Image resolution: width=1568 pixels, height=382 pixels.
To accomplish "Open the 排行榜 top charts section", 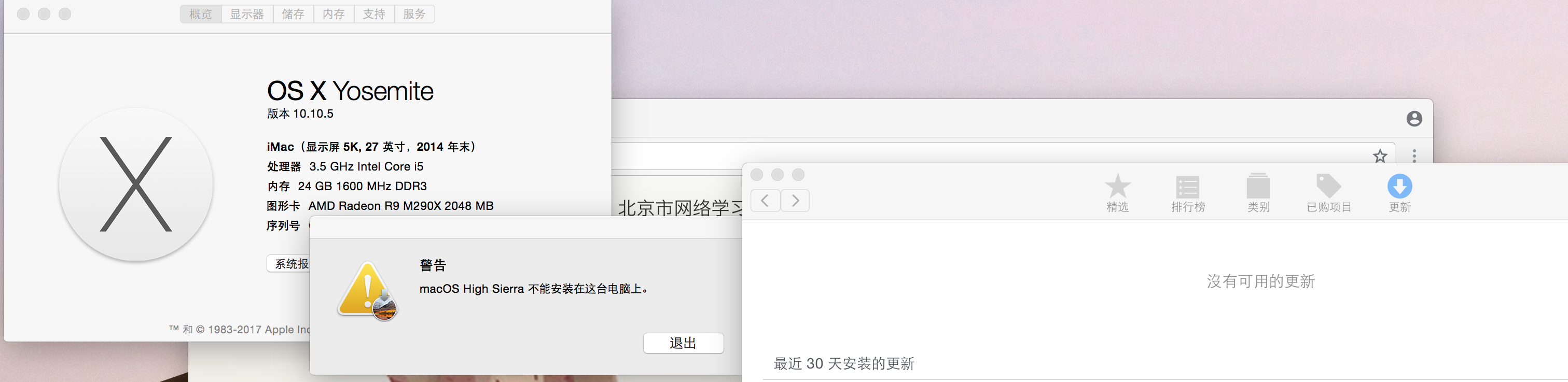I will 1188,193.
